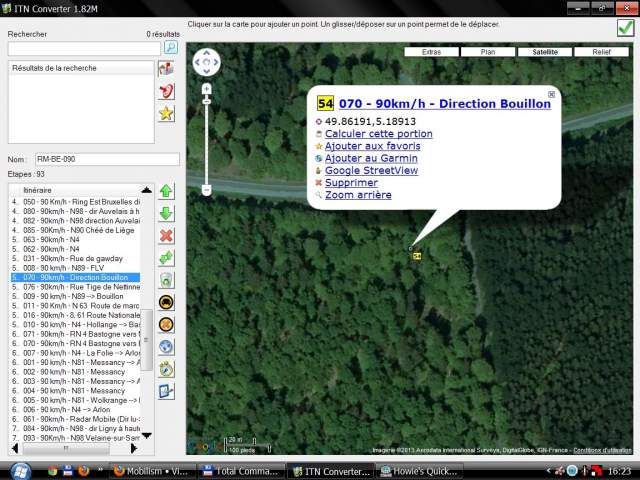
Task: Zoom in with the map plus button
Action: point(206,89)
